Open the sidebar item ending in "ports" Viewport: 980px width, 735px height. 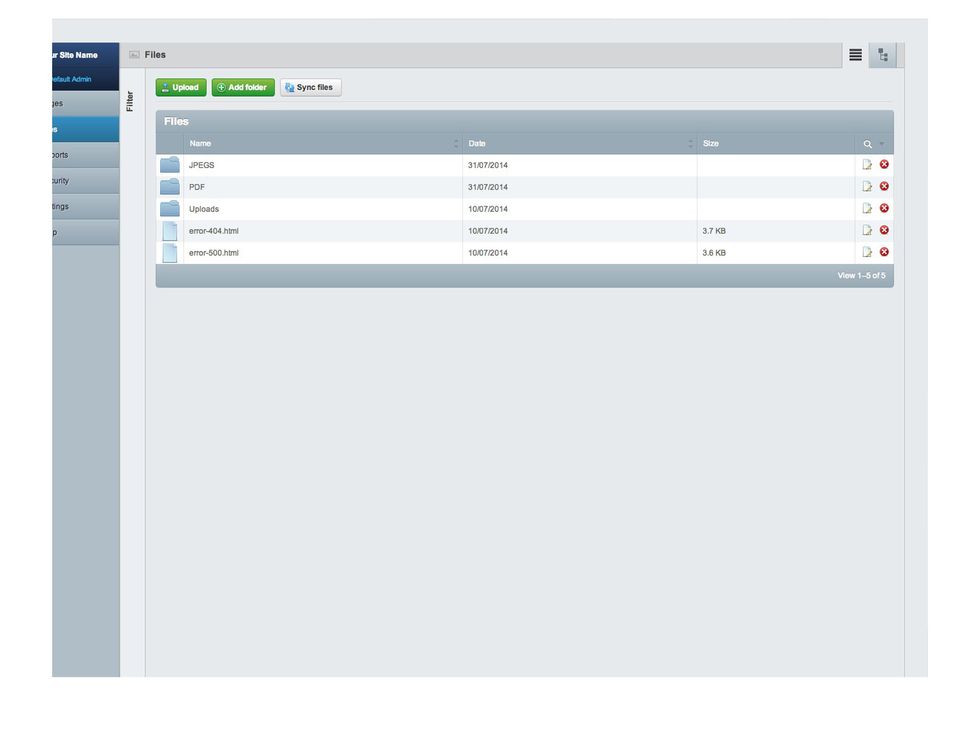(x=86, y=155)
